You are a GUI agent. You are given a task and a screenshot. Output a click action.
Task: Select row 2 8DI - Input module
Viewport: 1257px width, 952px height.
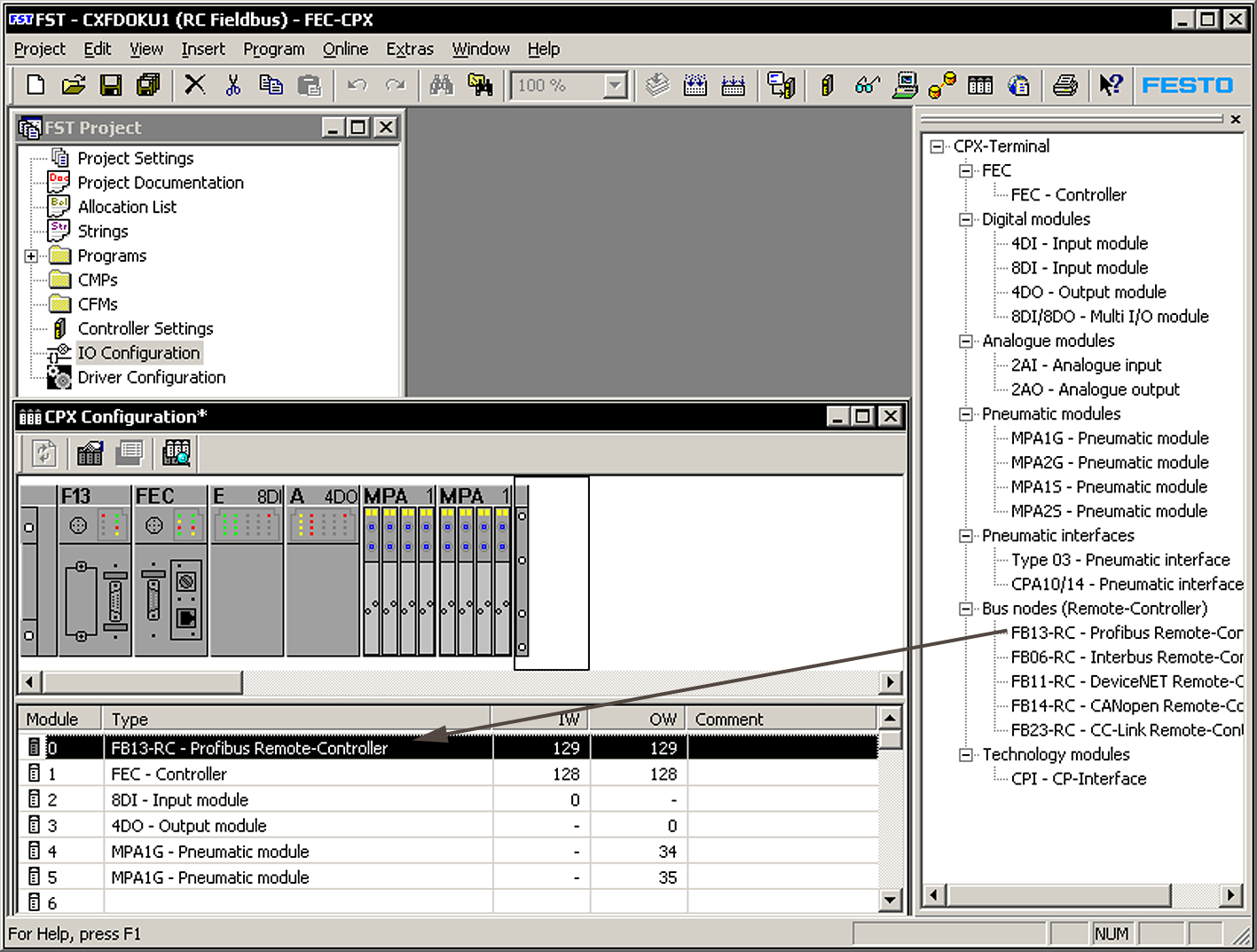point(448,799)
